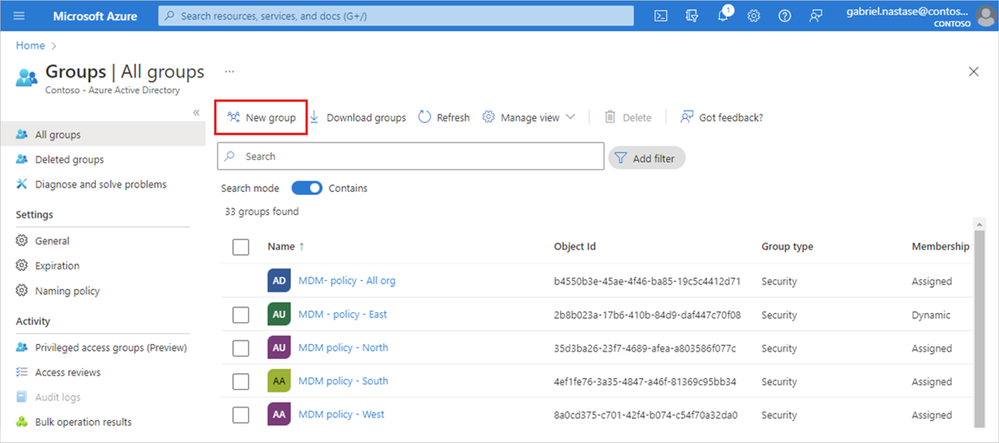Screen dimensions: 999x443
Task: Click AU avatar of North group
Action: tap(279, 348)
